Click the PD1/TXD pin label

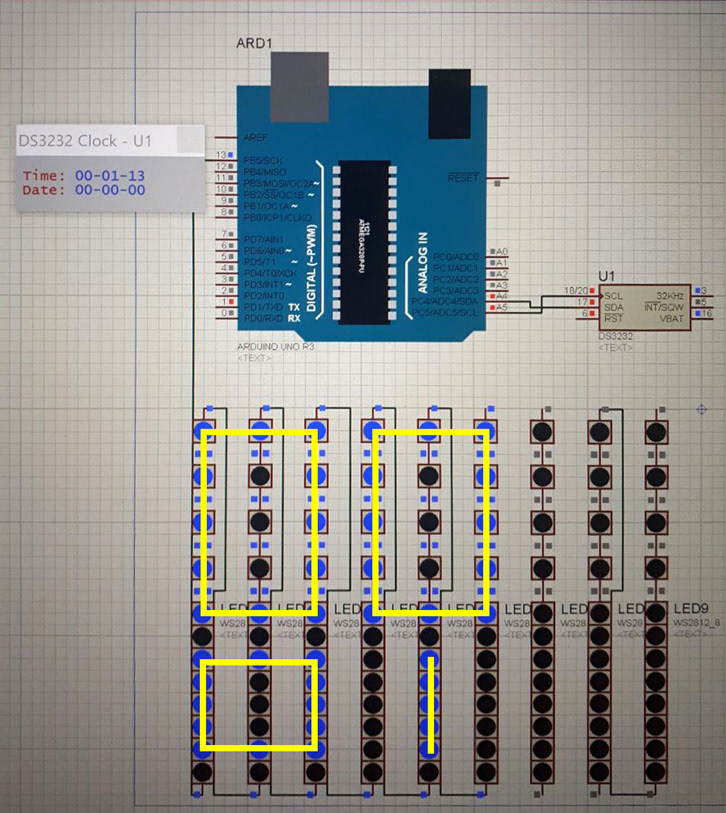tap(263, 307)
